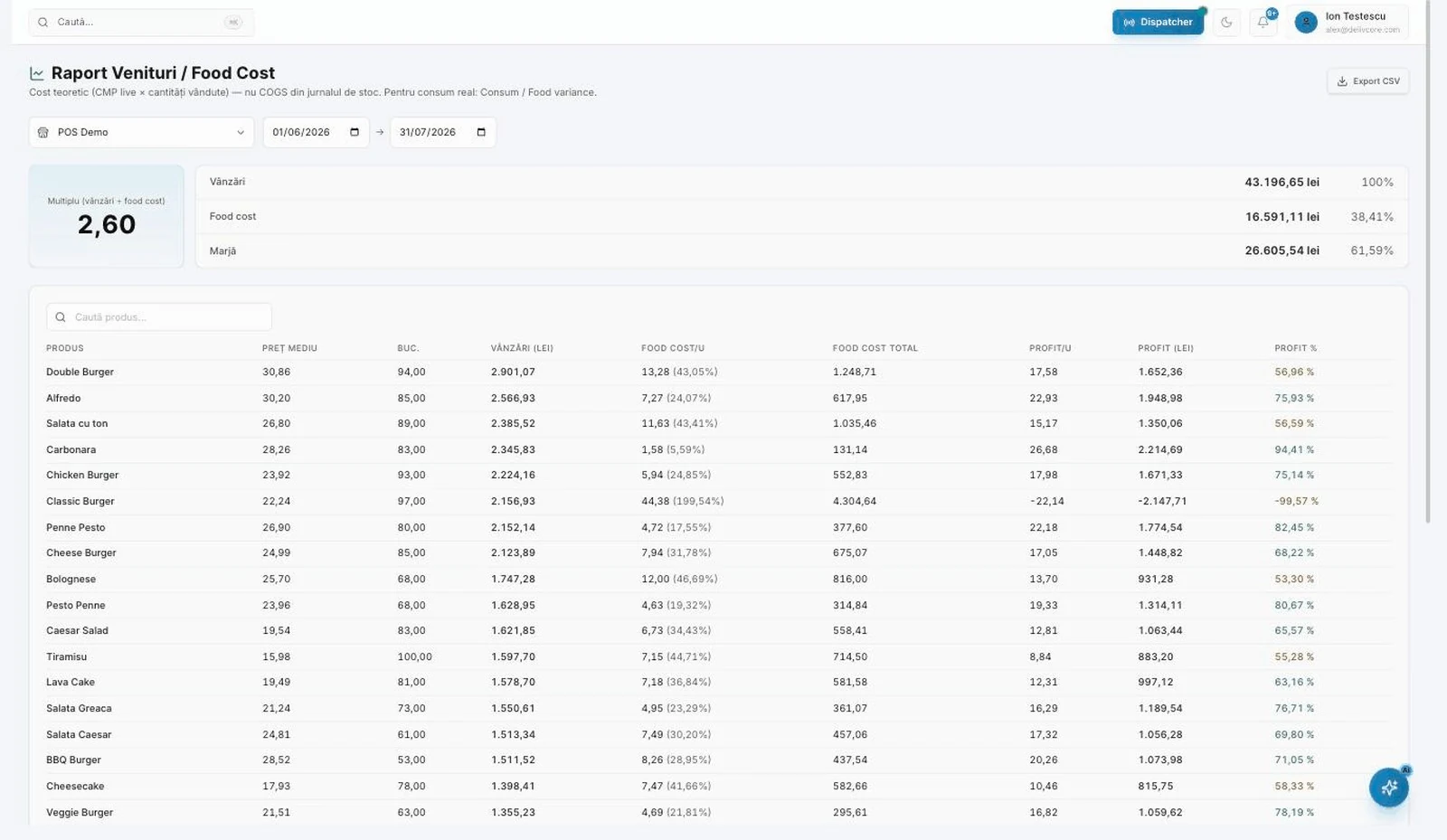Sort by VÂNZĂRI (LEI) column header
The height and width of the screenshot is (840, 1447).
[x=522, y=348]
